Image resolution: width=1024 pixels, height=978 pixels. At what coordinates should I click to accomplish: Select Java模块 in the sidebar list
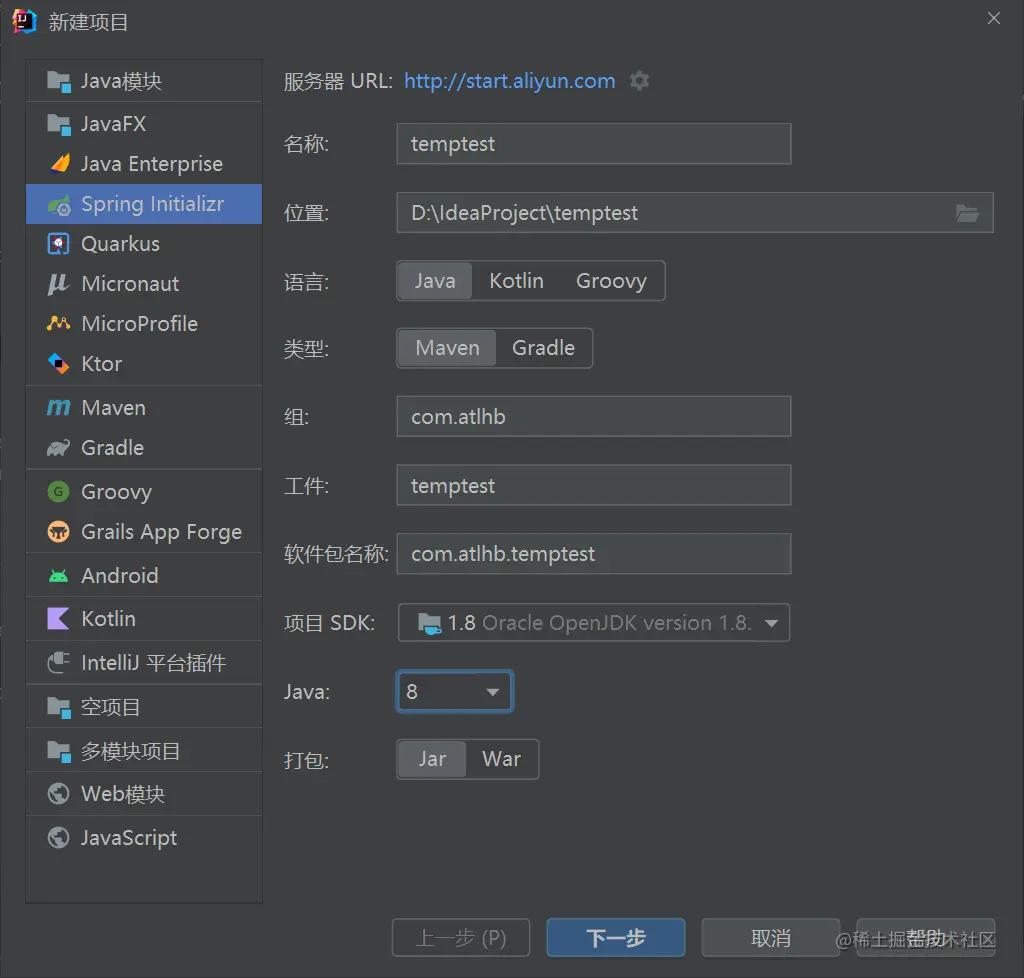coord(144,82)
